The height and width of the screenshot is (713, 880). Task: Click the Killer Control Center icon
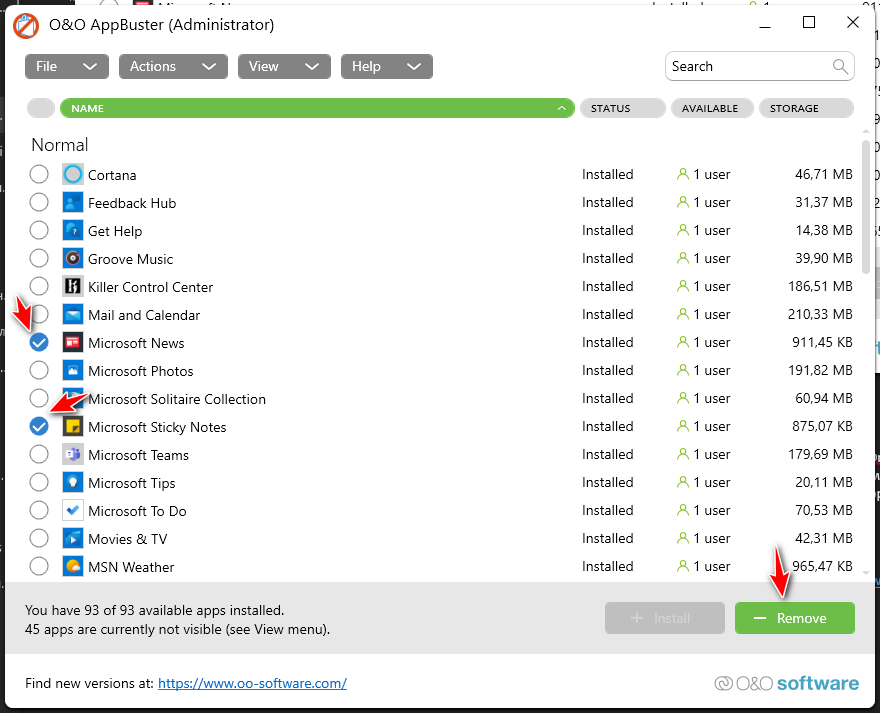[73, 287]
